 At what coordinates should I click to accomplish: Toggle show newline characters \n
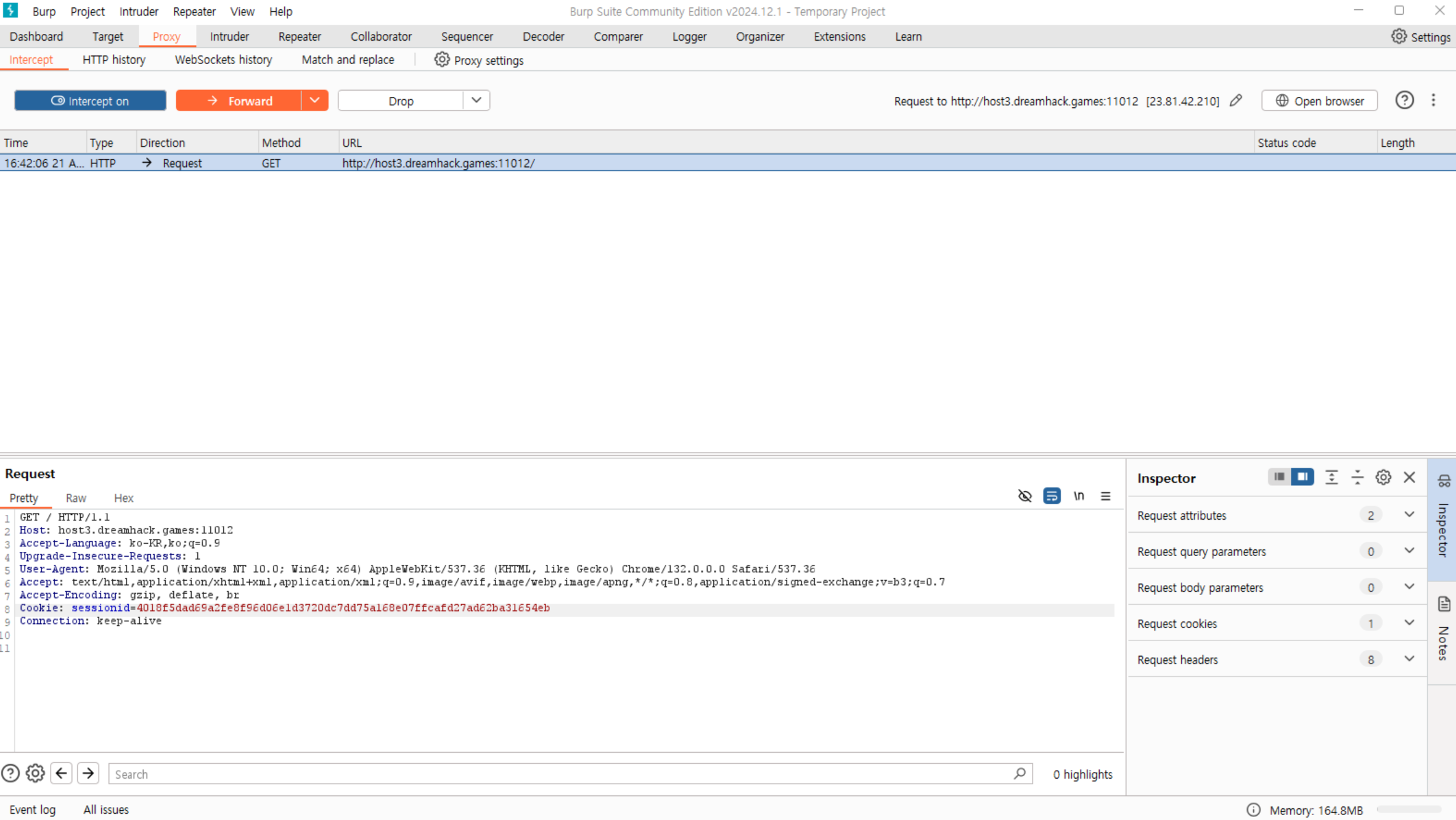(1079, 496)
